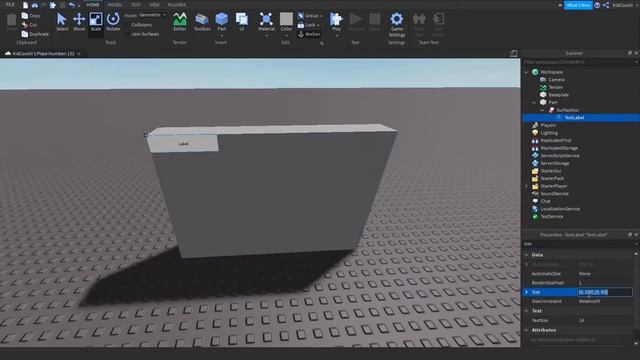Open the UI insert tool

click(242, 22)
